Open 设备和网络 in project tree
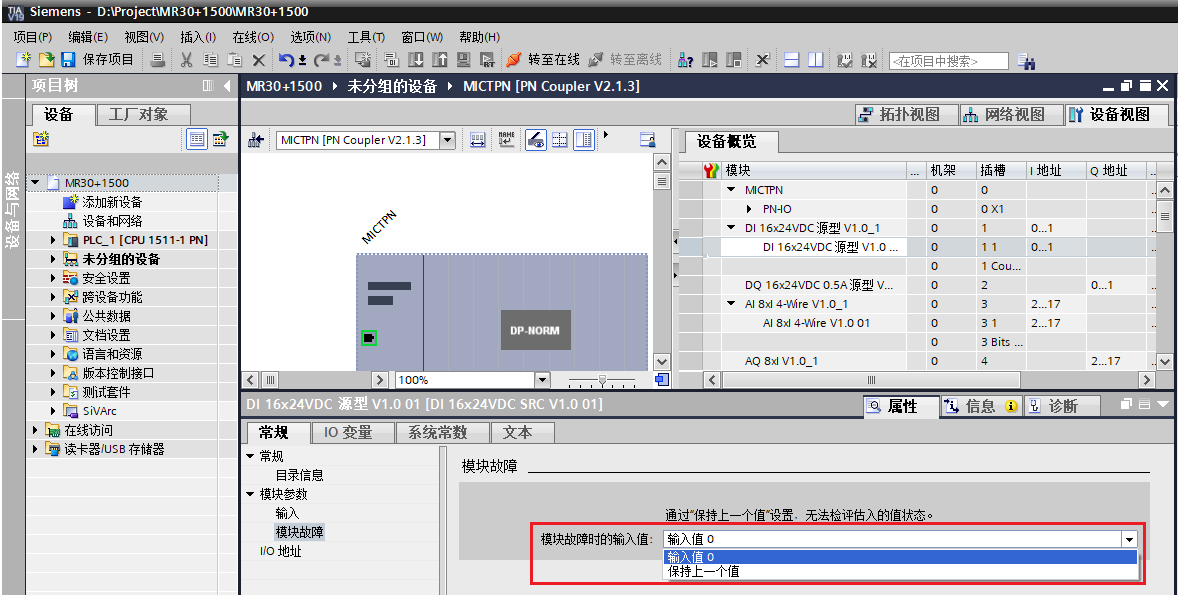The image size is (1178, 595). pos(111,221)
